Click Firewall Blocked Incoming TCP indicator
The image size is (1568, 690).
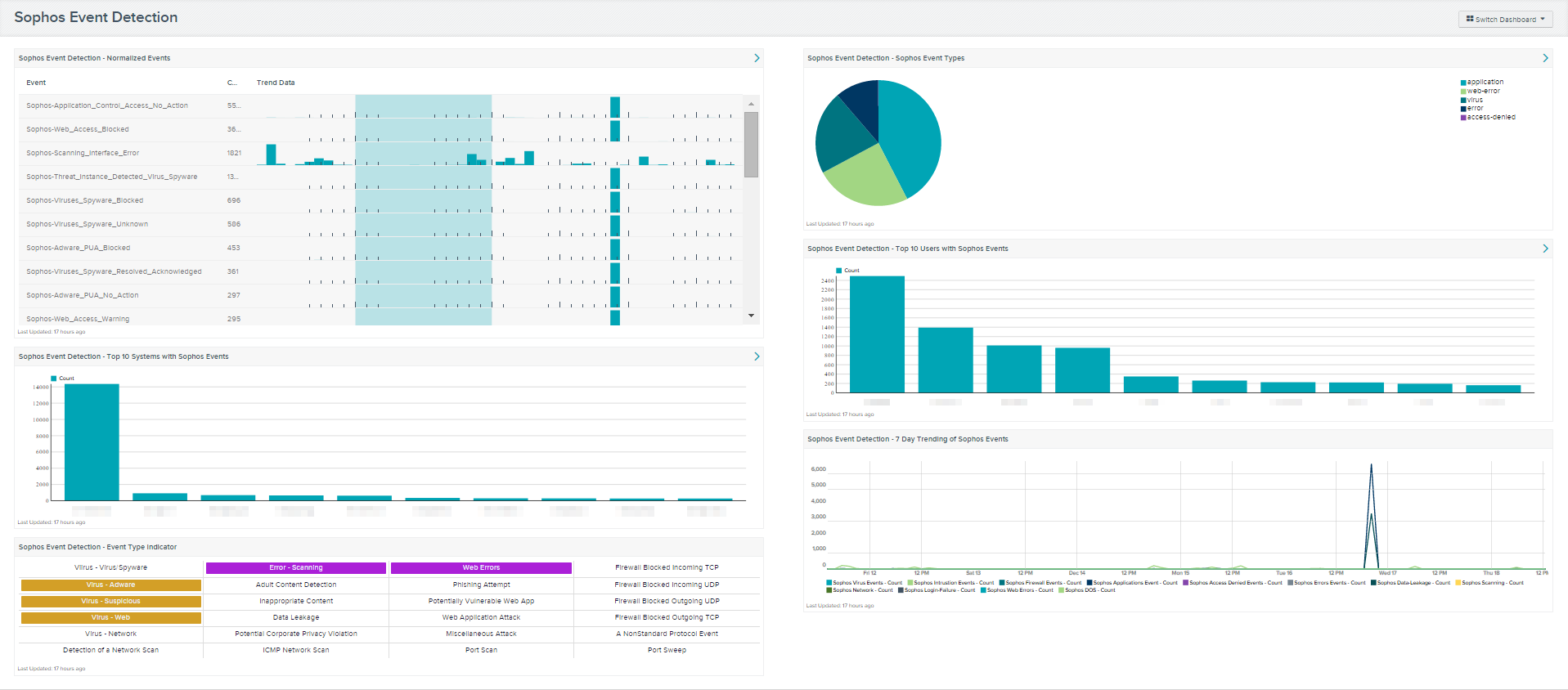667,567
